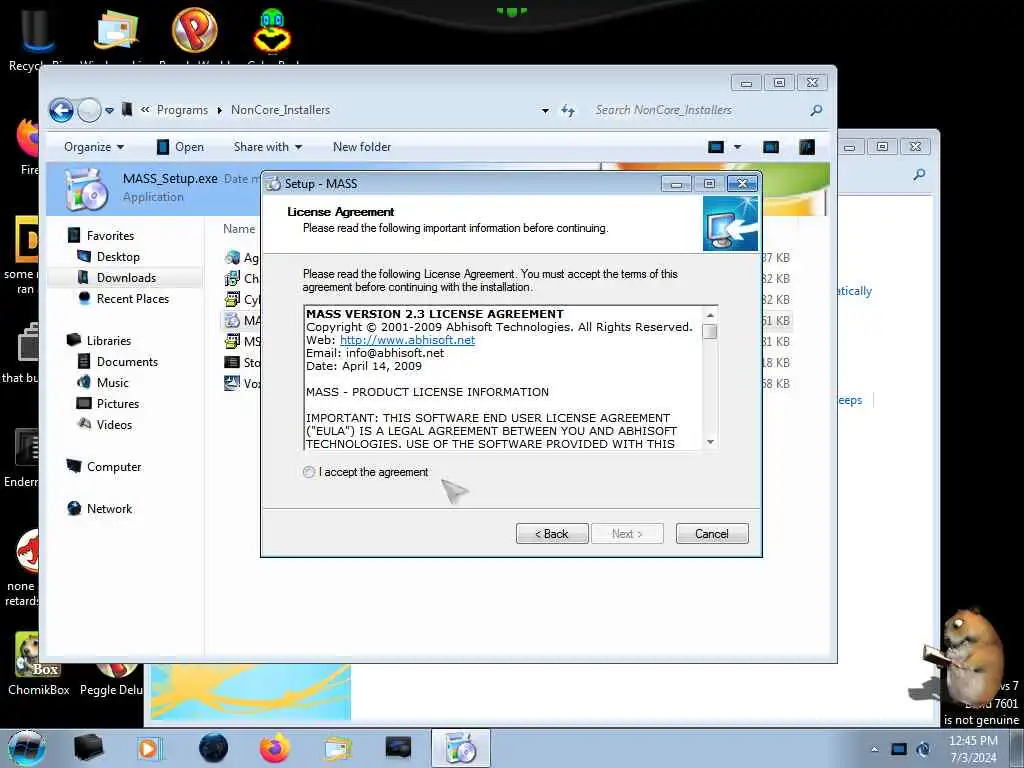Click the monitor icon in the system tray

[x=899, y=749]
